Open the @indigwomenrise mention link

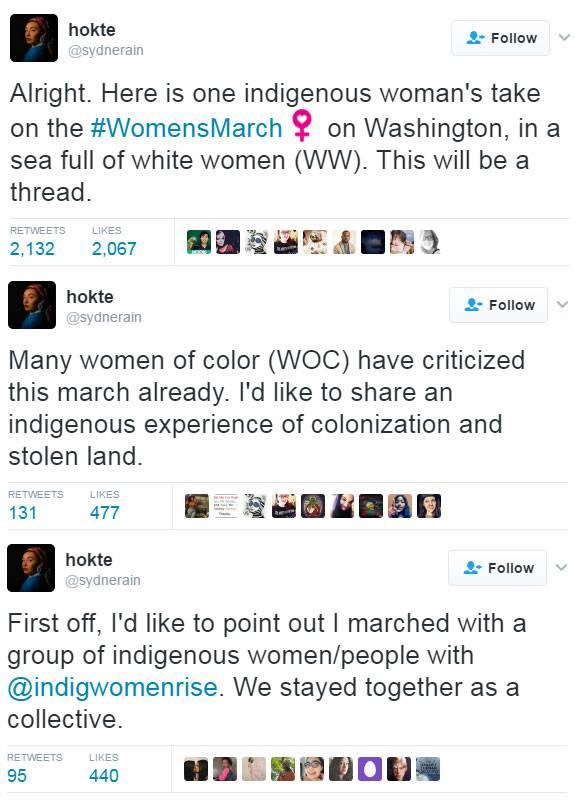[x=113, y=687]
